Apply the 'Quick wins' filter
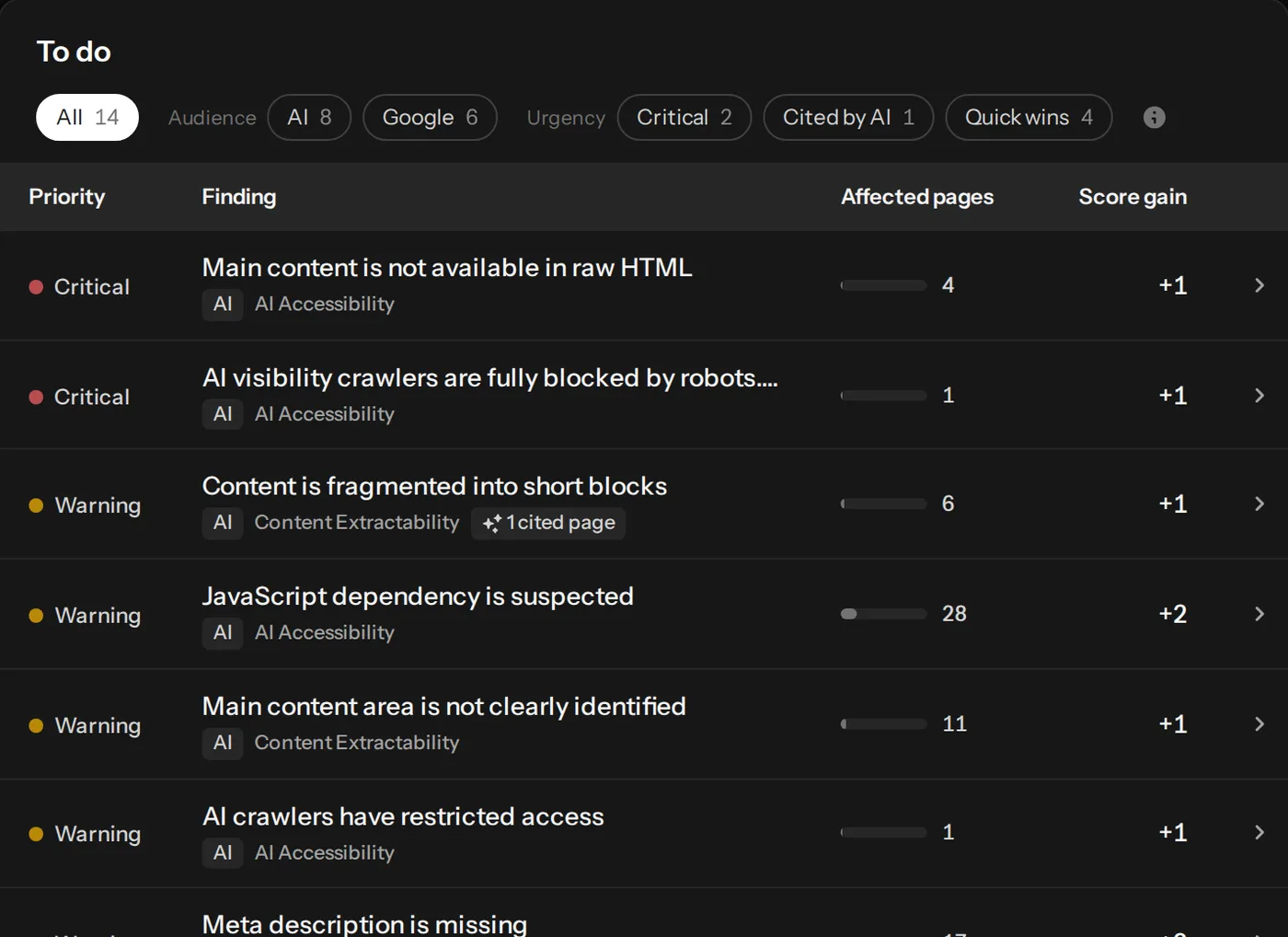Screen dimensions: 1288x937 tap(1029, 118)
